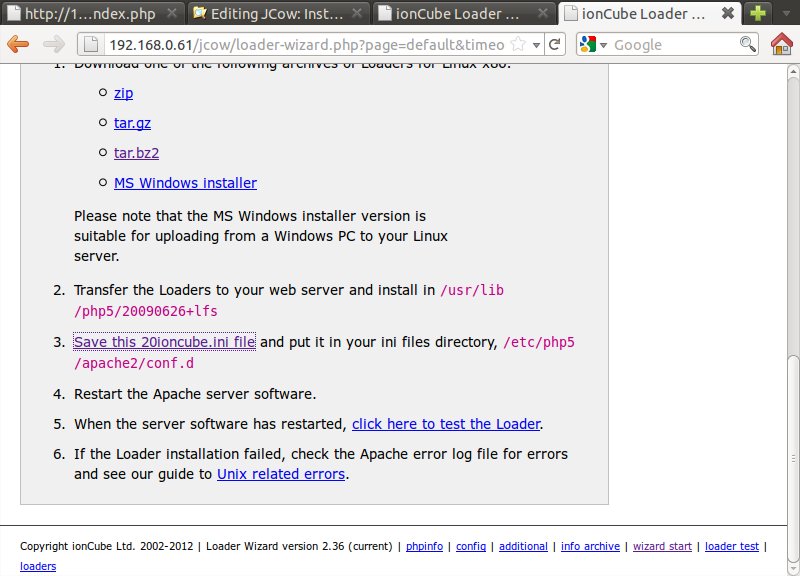Viewport: 800px width, 576px height.
Task: Open the phpinfo footer link
Action: (x=424, y=546)
